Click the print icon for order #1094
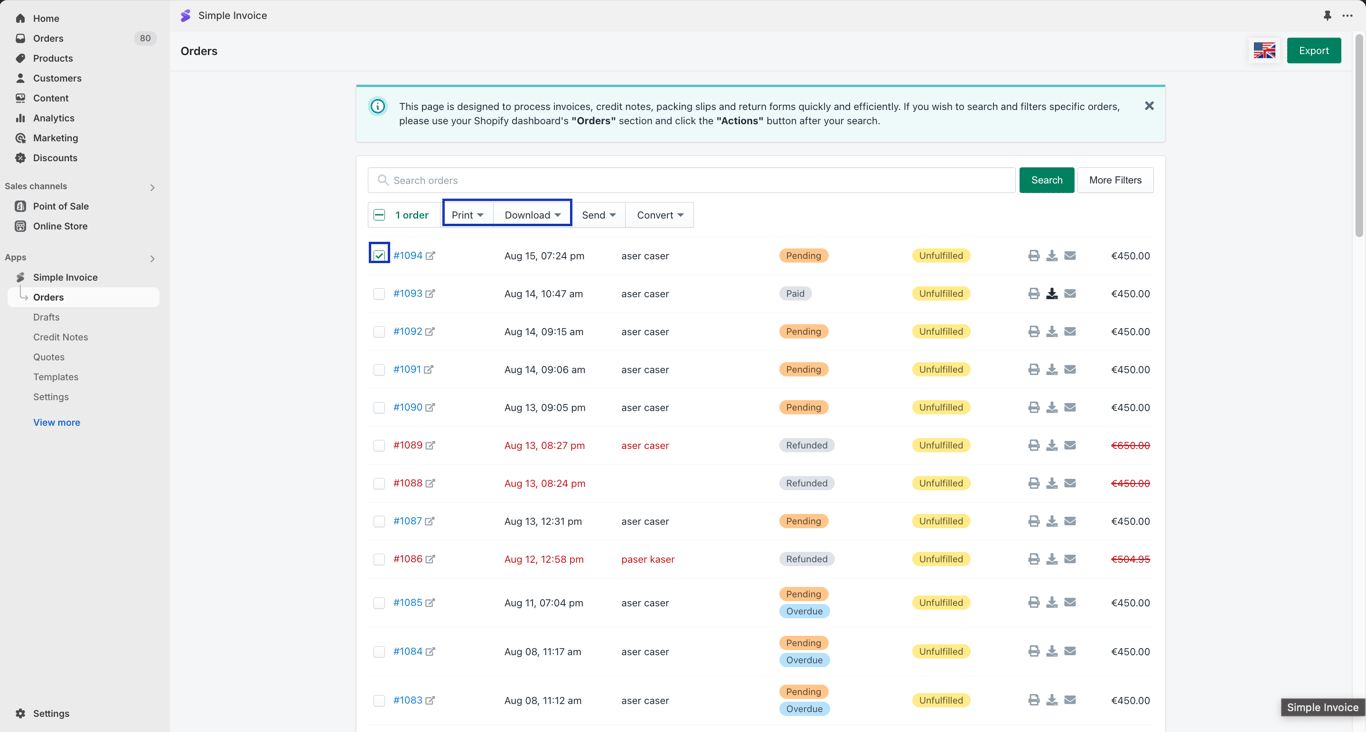 pyautogui.click(x=1034, y=256)
